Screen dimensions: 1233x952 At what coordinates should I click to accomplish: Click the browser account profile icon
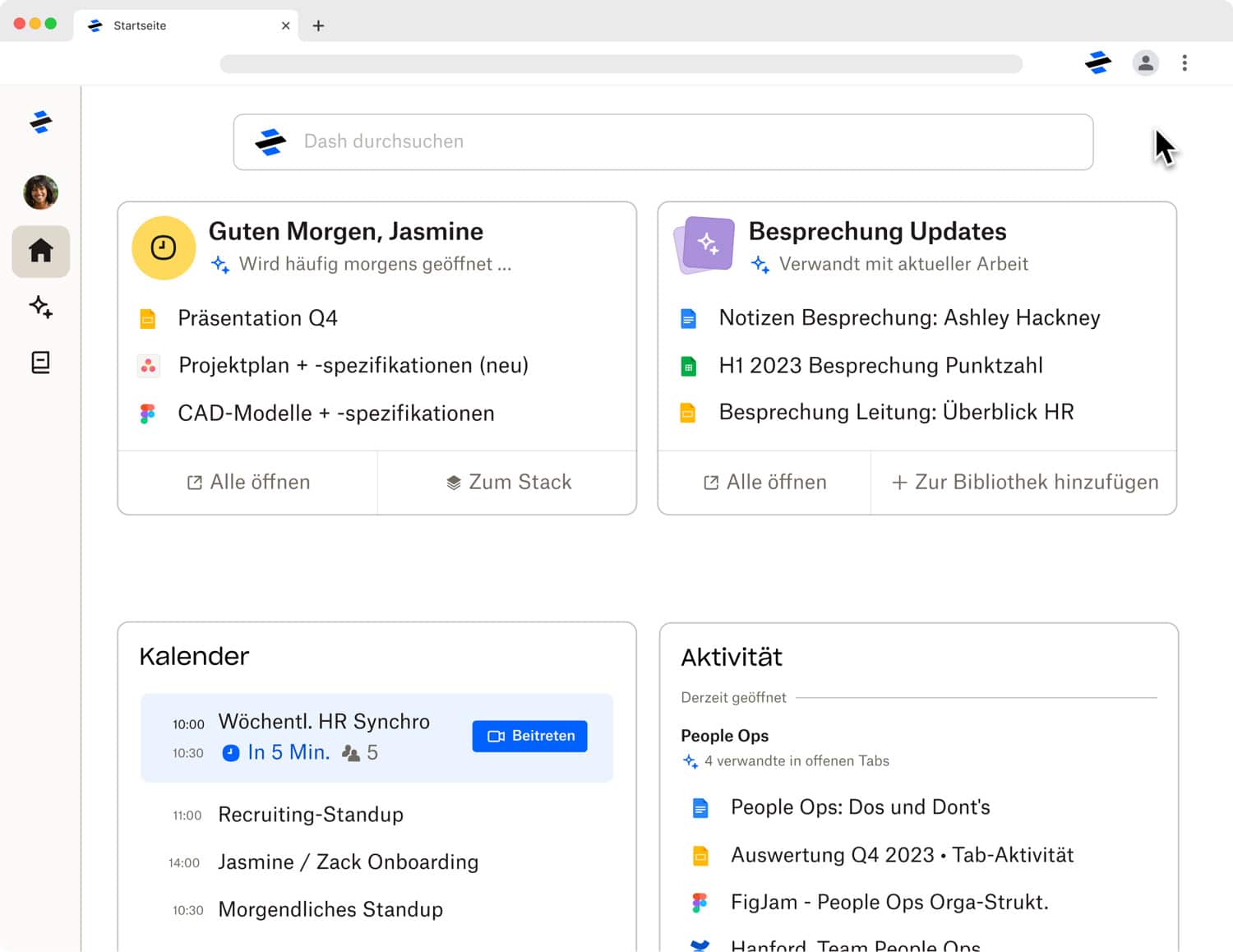click(1145, 62)
